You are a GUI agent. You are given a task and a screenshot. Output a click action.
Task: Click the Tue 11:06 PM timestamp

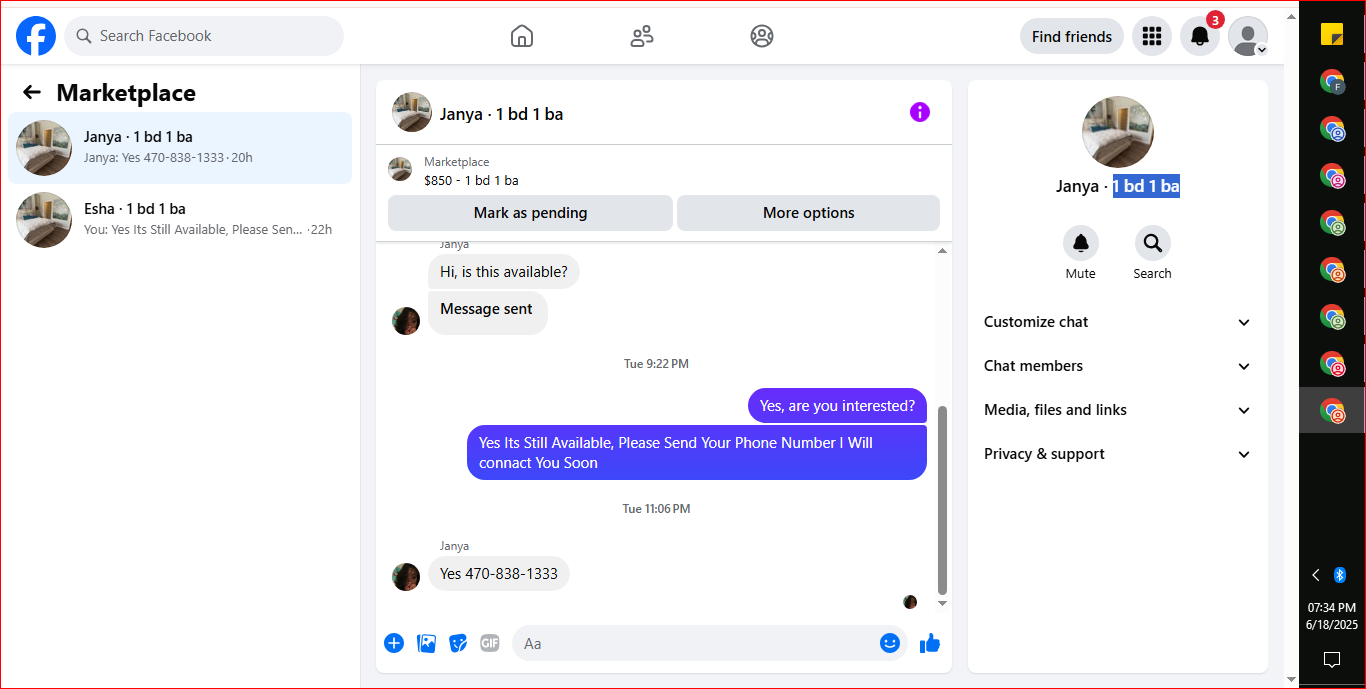(656, 509)
